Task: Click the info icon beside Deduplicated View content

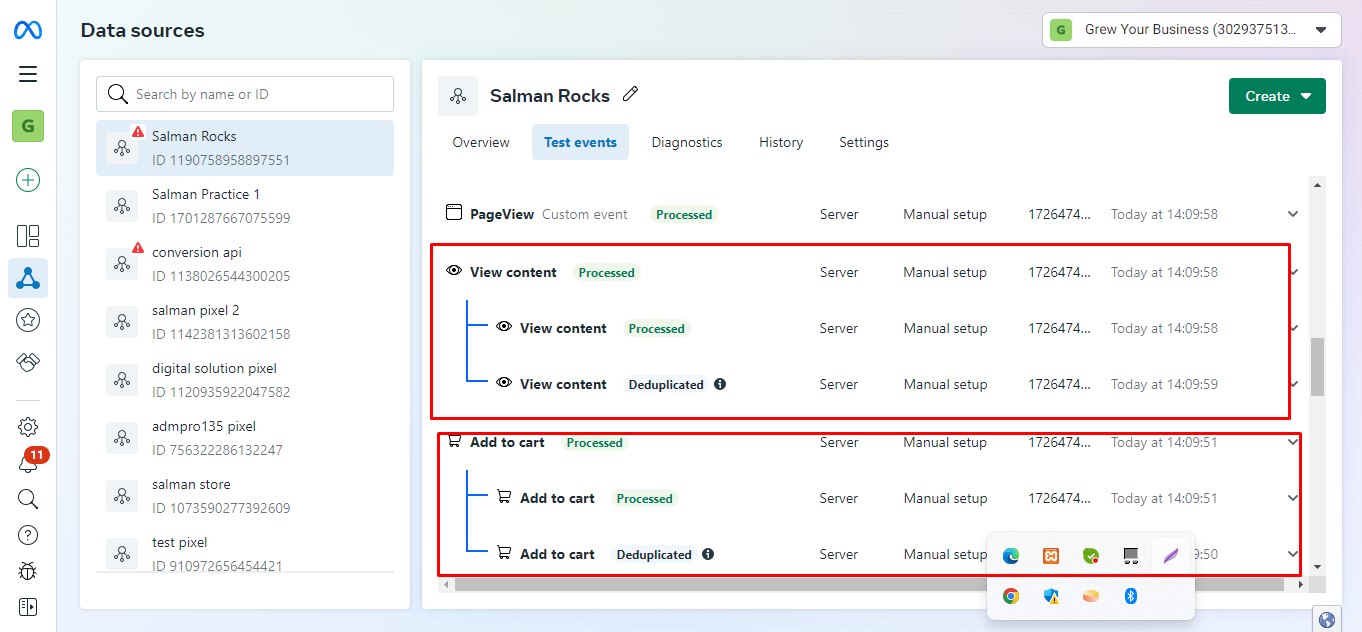Action: pos(720,384)
